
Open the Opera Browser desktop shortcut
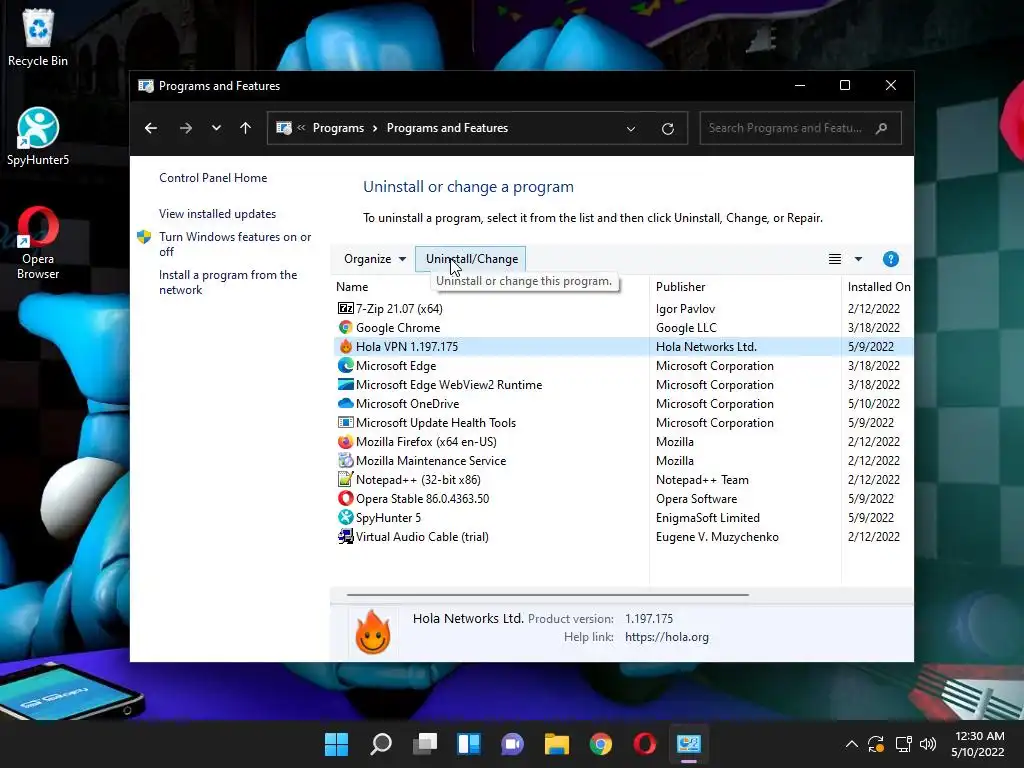38,243
